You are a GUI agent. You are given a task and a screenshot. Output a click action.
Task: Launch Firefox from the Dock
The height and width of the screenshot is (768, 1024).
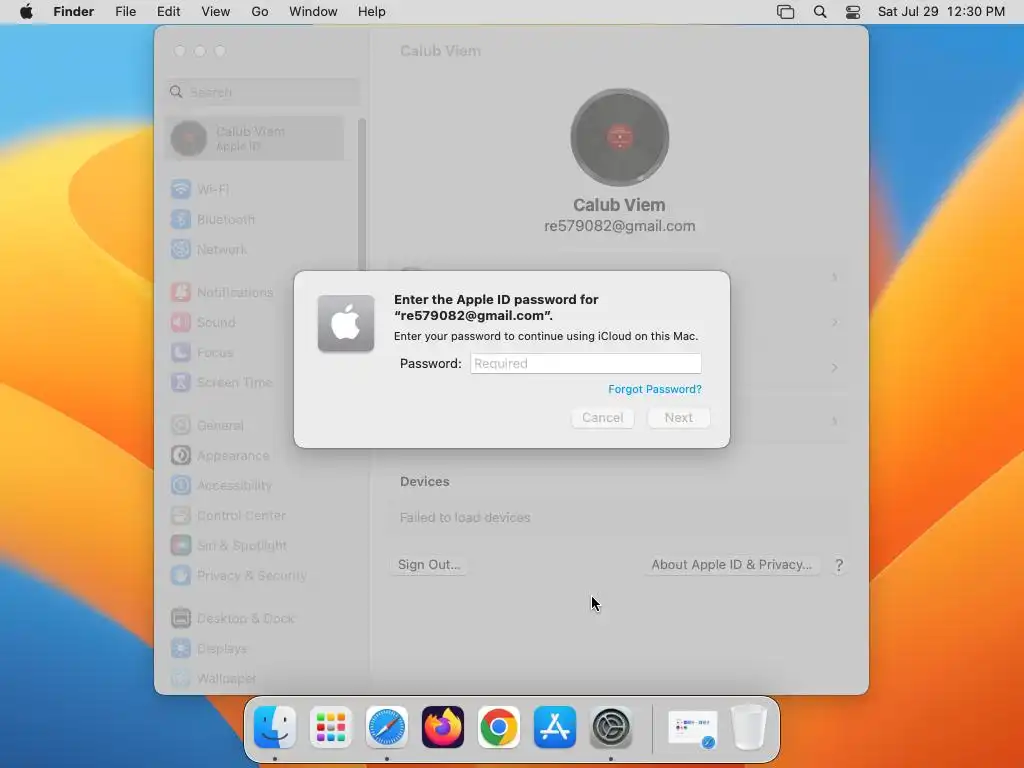(x=443, y=727)
